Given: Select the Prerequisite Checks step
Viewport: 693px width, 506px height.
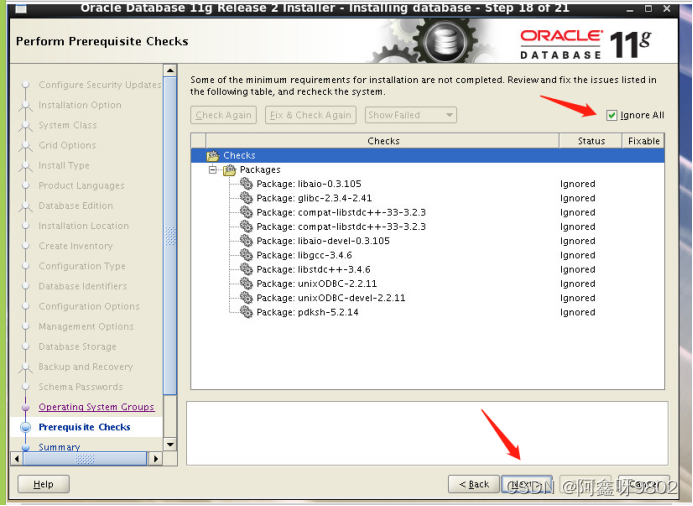Looking at the screenshot, I should click(84, 427).
